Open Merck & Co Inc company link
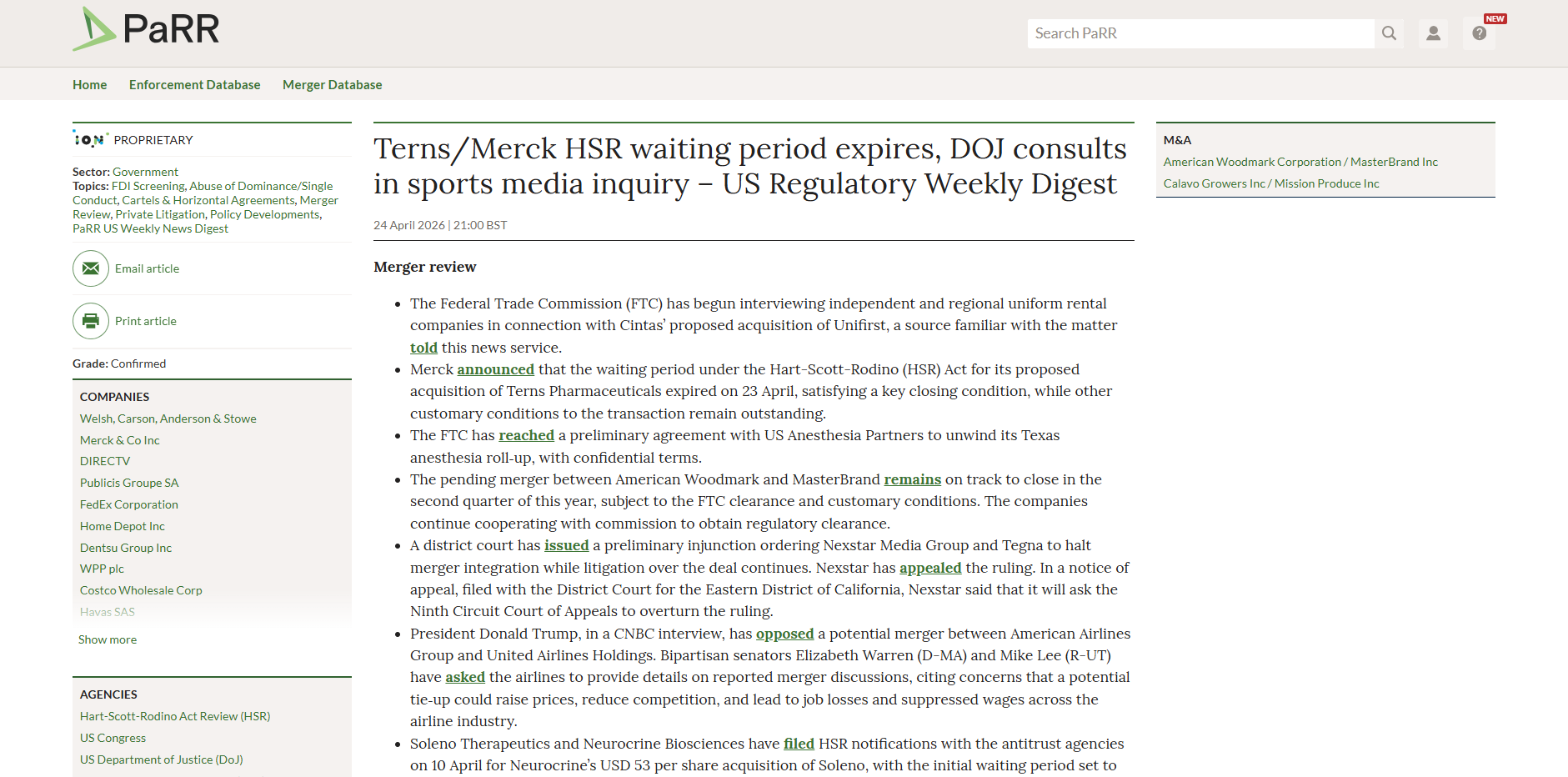1568x777 pixels. pyautogui.click(x=119, y=440)
